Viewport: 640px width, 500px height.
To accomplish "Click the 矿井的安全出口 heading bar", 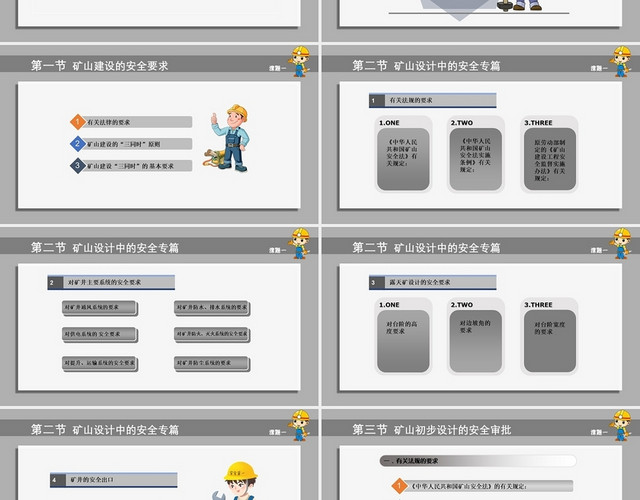I will (x=113, y=480).
